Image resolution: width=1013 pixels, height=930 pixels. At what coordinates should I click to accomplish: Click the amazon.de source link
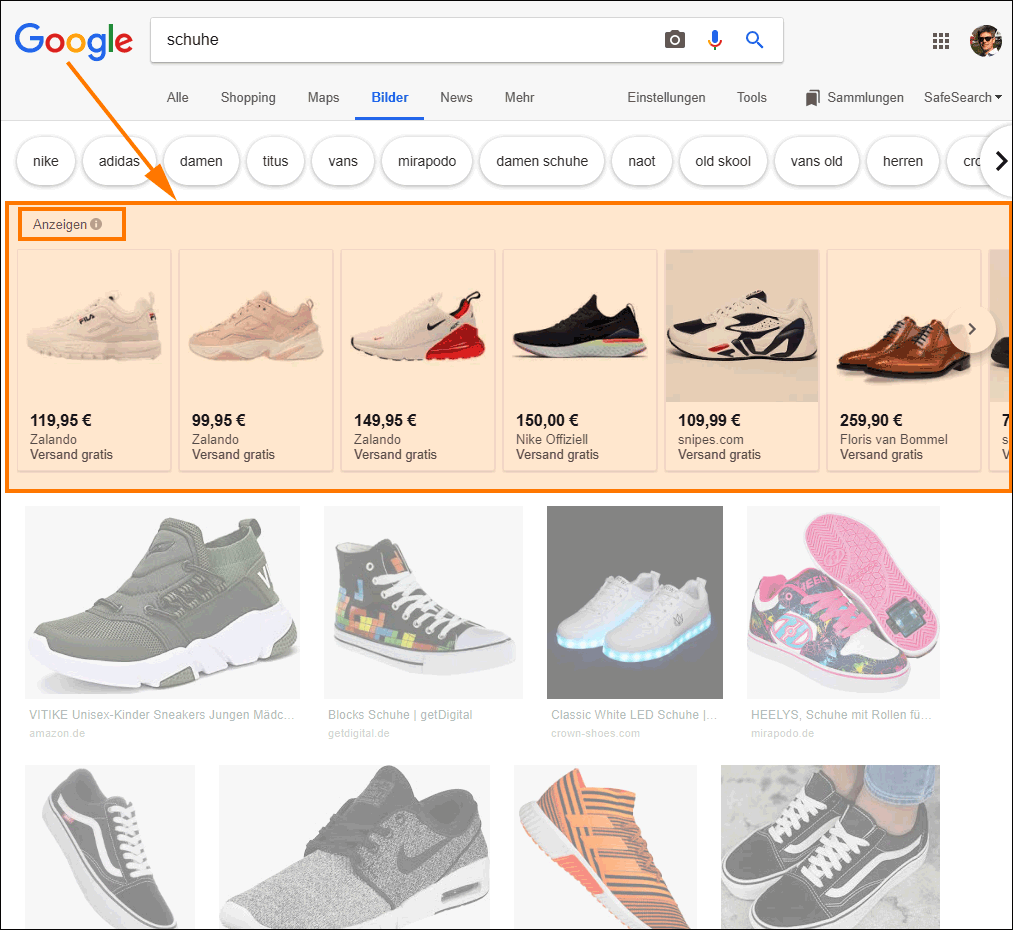[57, 734]
